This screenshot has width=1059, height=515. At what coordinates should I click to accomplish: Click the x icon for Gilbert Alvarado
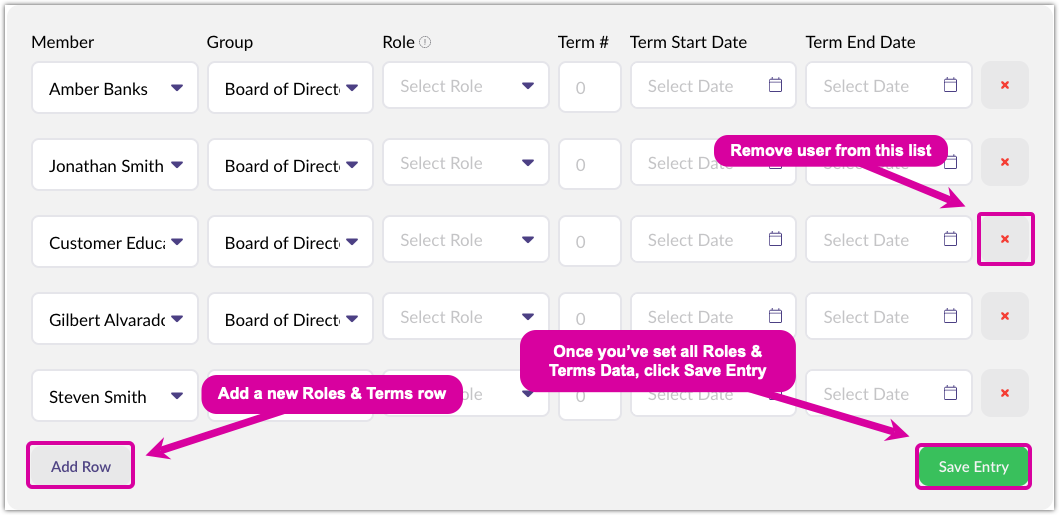1004,317
